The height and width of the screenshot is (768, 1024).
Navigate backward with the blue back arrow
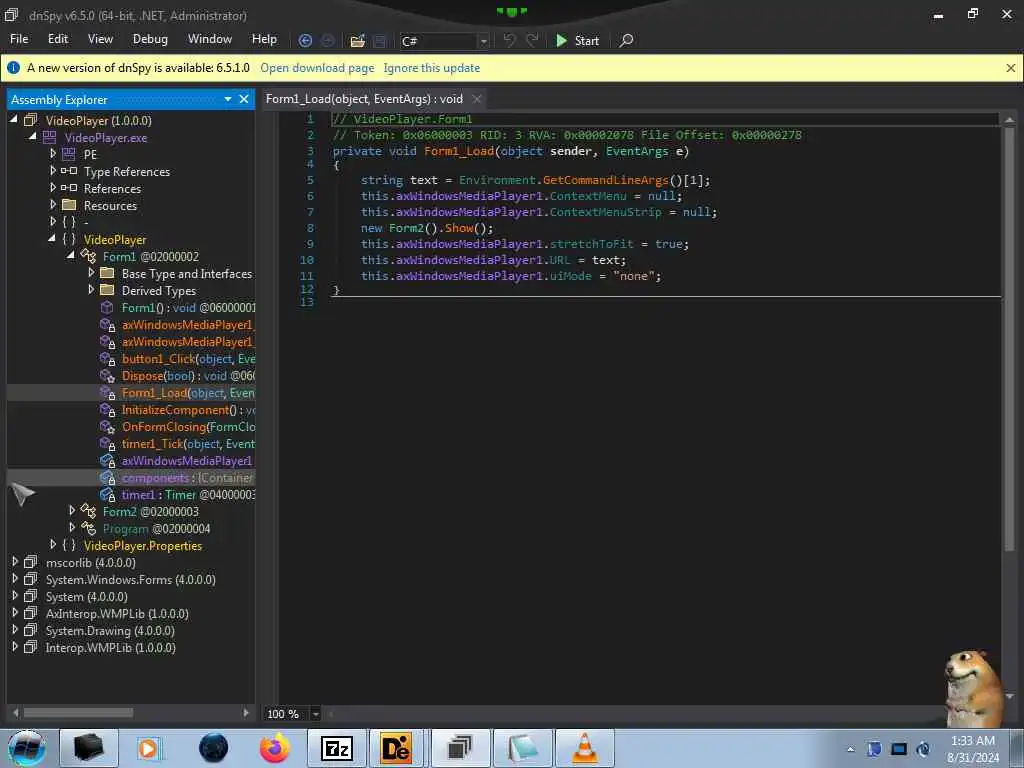(305, 40)
